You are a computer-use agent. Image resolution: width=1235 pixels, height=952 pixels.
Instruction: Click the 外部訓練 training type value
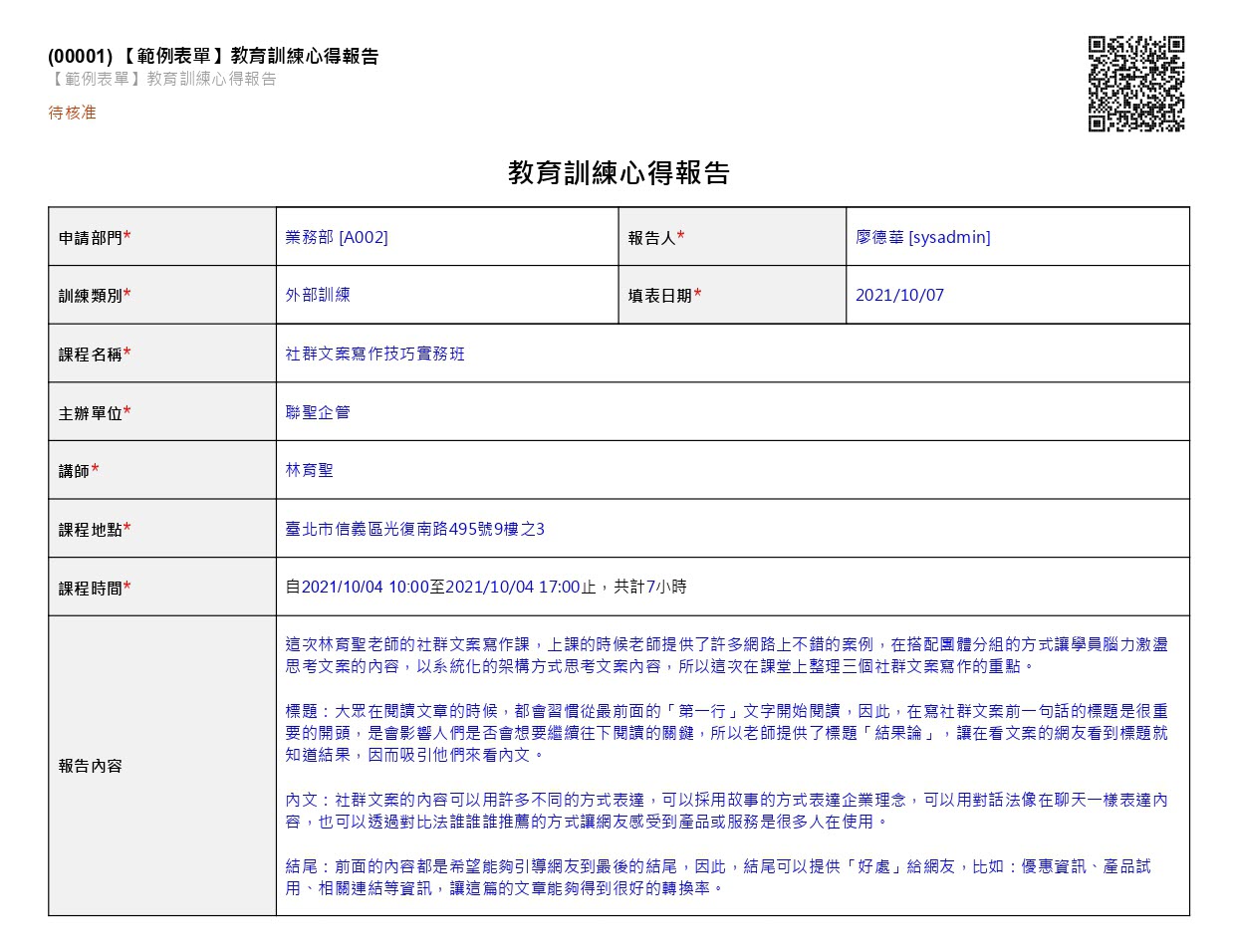coord(318,295)
